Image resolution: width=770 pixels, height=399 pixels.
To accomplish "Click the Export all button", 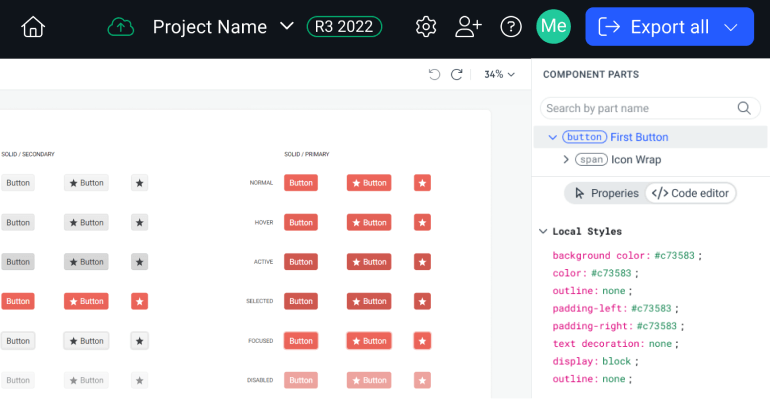I will (669, 27).
